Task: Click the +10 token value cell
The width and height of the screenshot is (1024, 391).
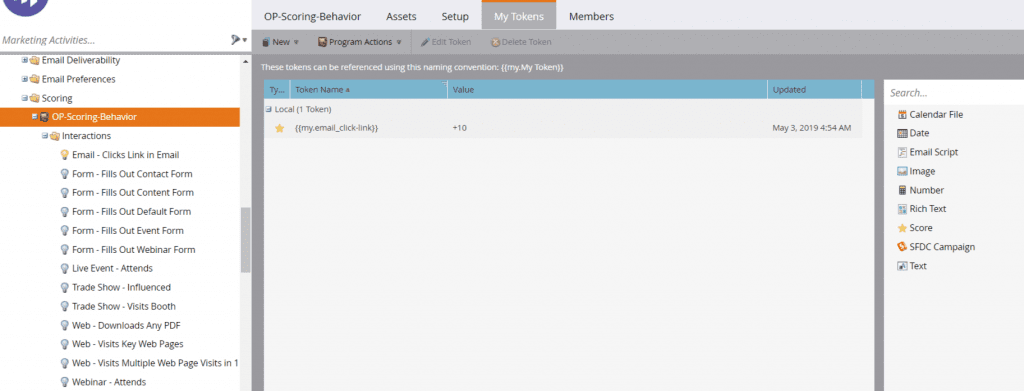Action: pyautogui.click(x=459, y=128)
